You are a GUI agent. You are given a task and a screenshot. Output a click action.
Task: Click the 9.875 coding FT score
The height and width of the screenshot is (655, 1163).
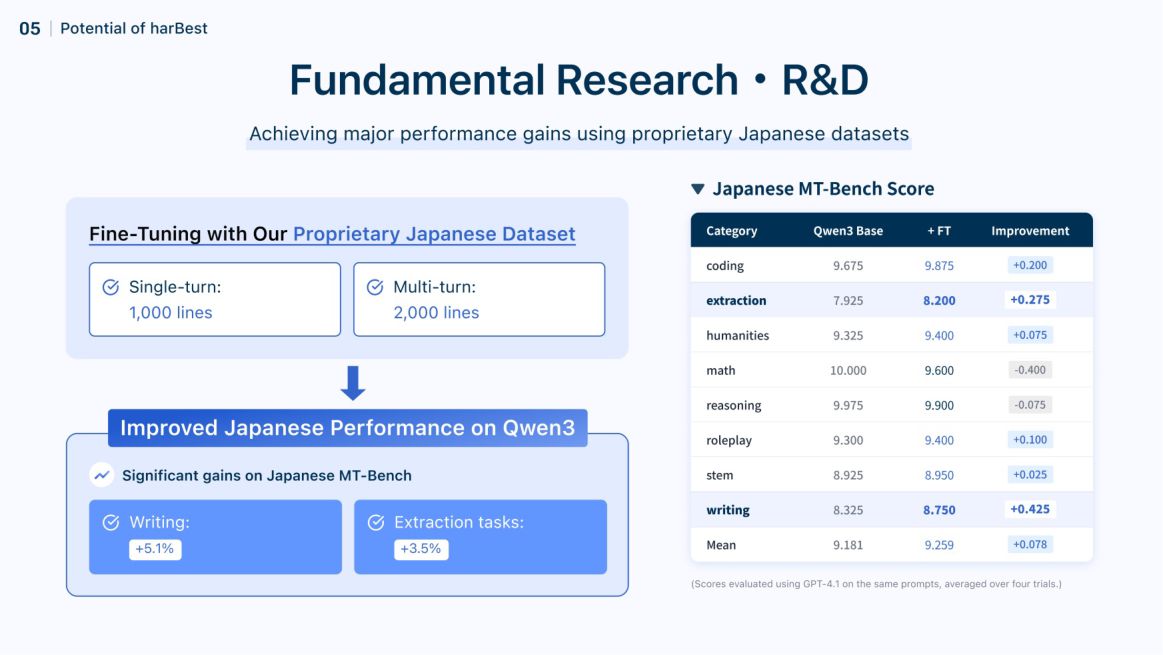tap(939, 266)
